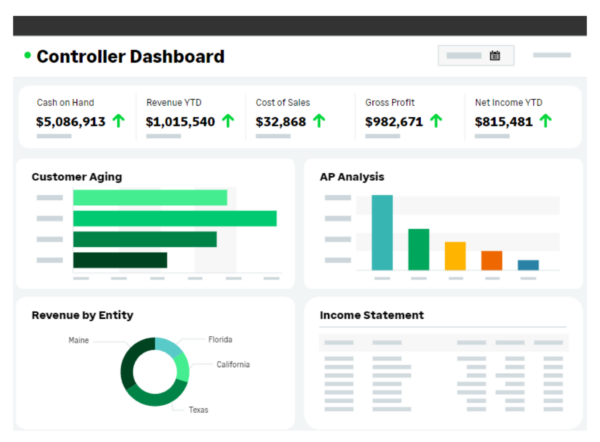The height and width of the screenshot is (442, 600).
Task: Click the dark top header bar
Action: [x=300, y=26]
